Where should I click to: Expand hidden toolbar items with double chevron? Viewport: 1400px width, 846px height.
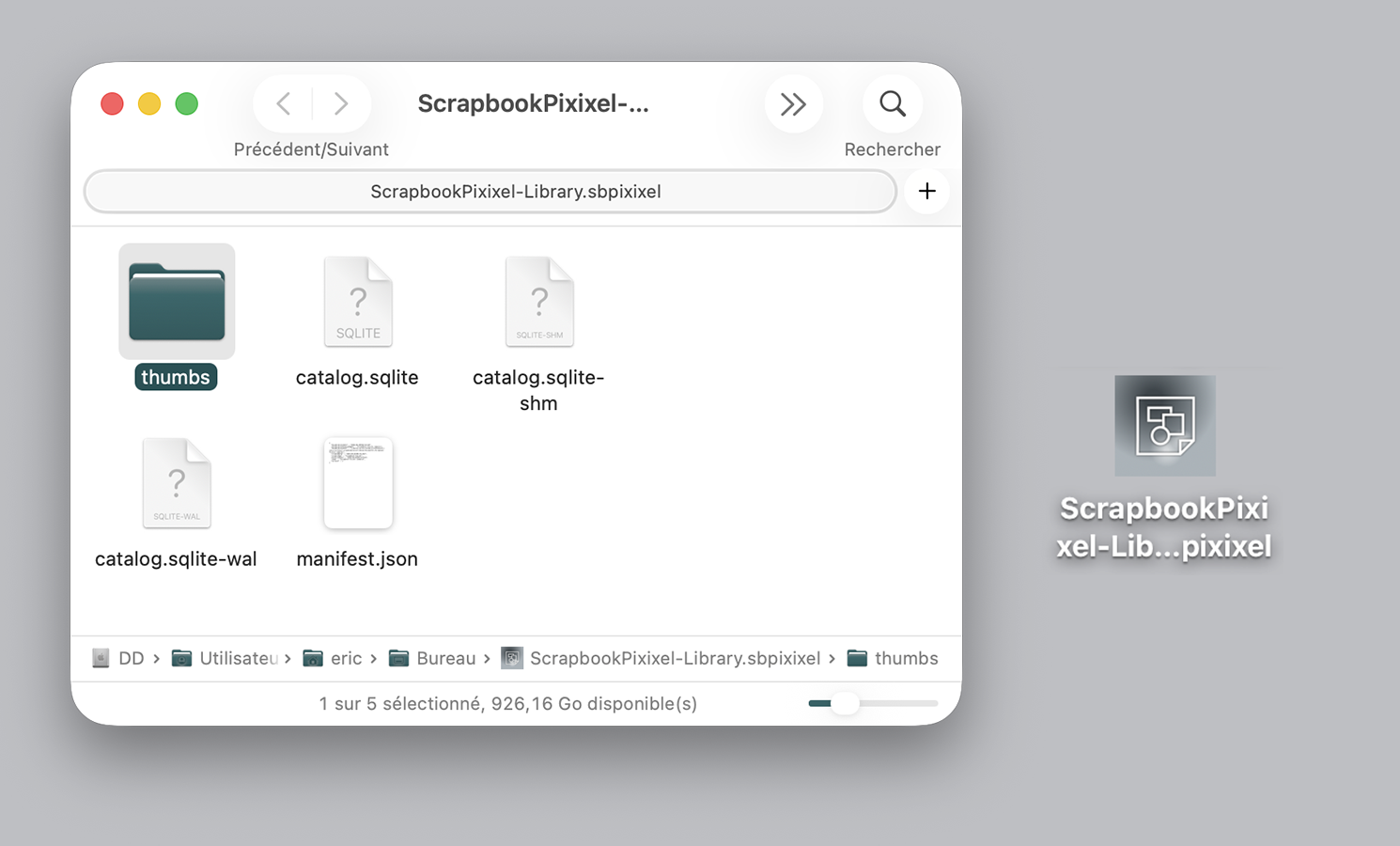794,103
